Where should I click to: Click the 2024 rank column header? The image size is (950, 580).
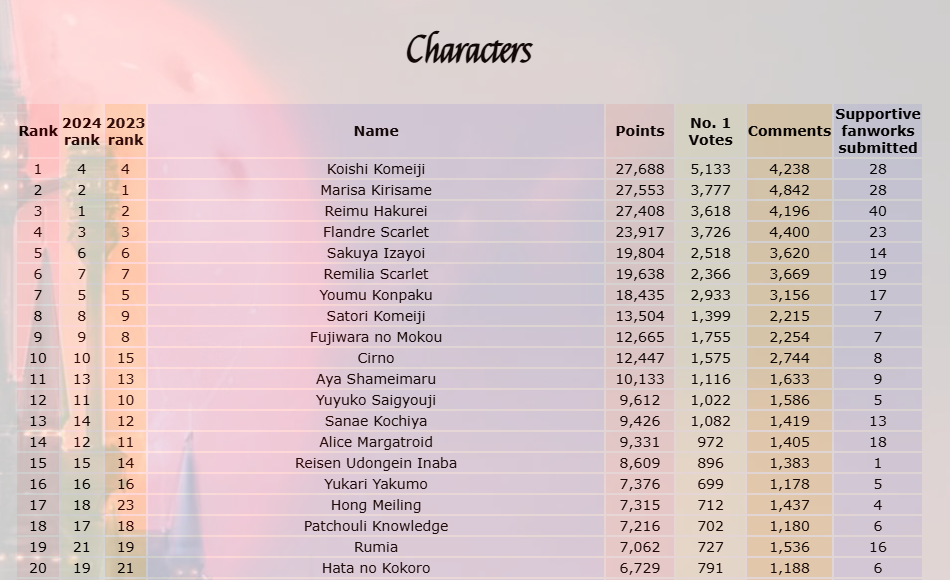[x=82, y=131]
